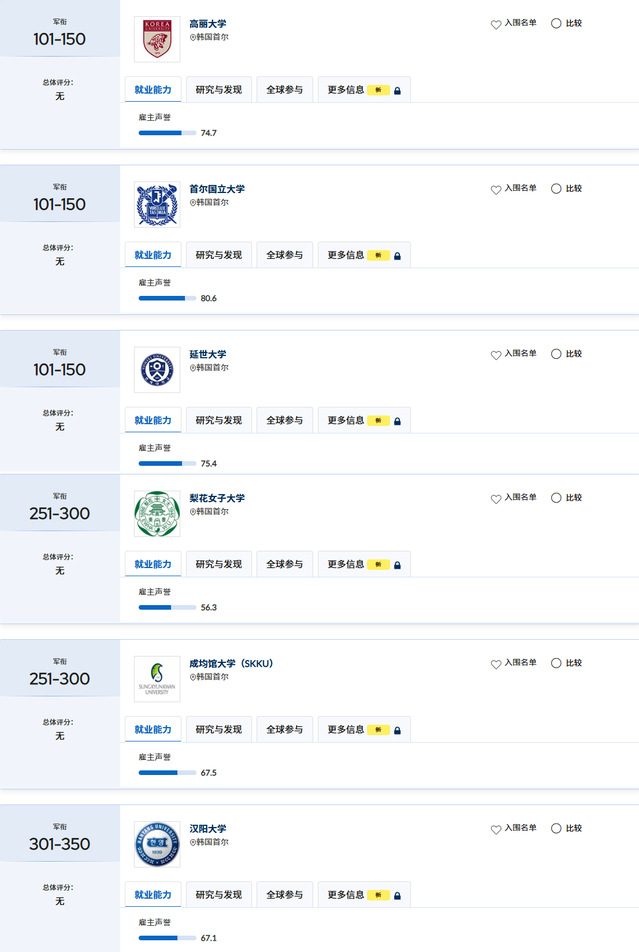Toggle the 比较 radio button for 高丽大学
The height and width of the screenshot is (952, 639).
(x=556, y=23)
